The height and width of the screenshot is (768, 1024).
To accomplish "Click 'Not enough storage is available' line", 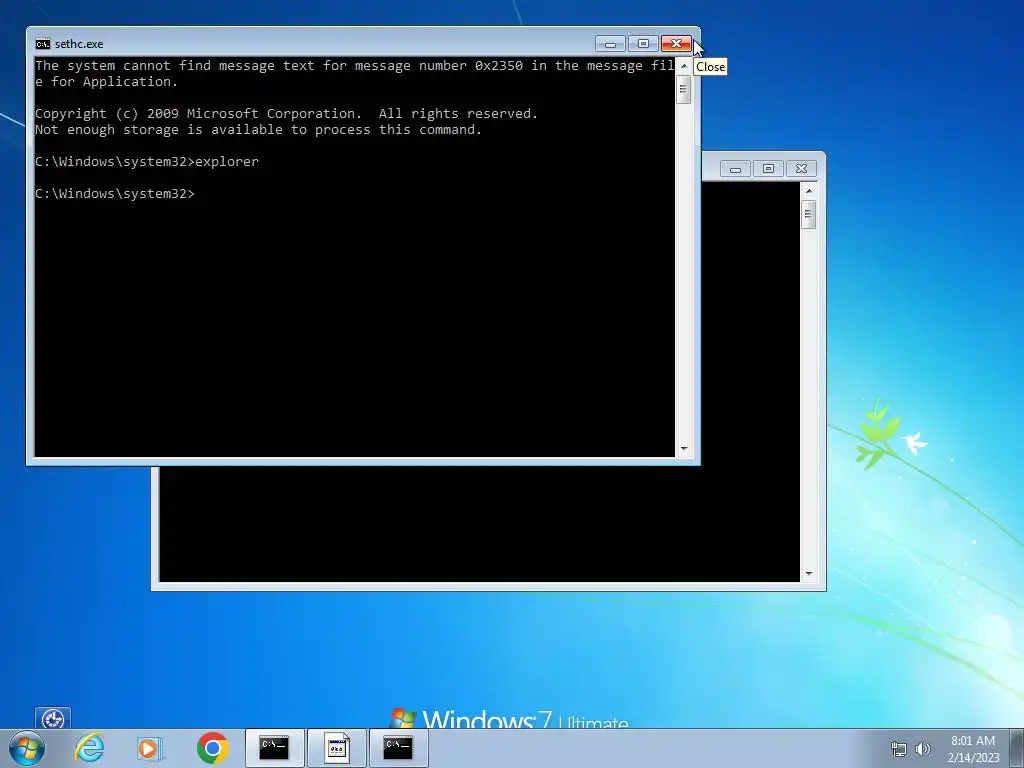I will point(258,129).
